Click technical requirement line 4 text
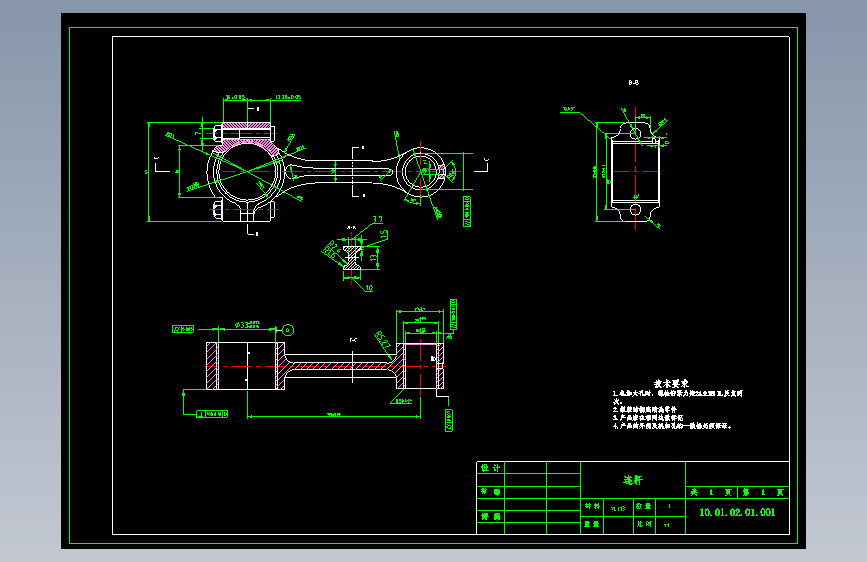This screenshot has width=867, height=562. click(x=672, y=426)
